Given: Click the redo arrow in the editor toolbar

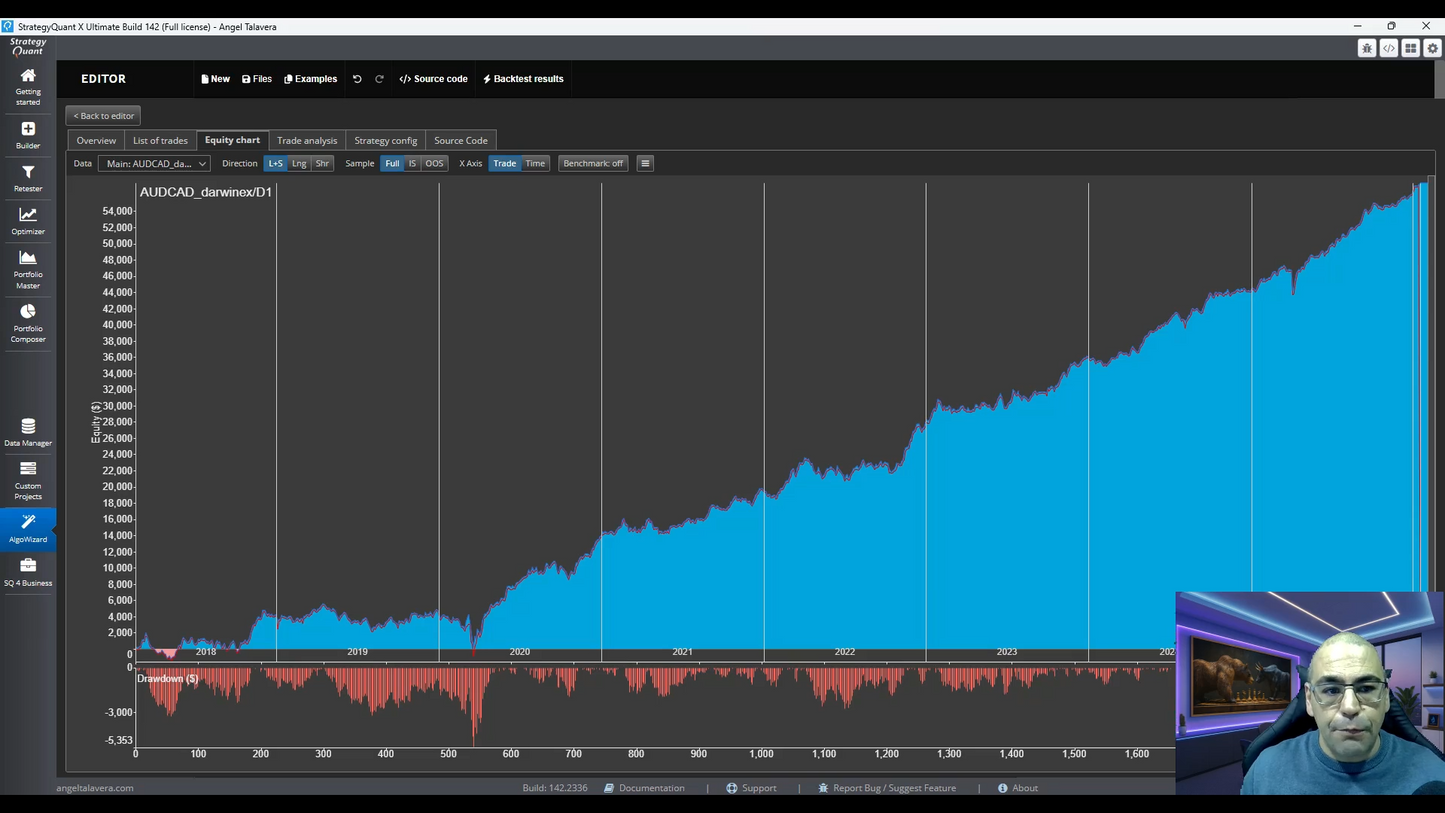Looking at the screenshot, I should point(379,79).
